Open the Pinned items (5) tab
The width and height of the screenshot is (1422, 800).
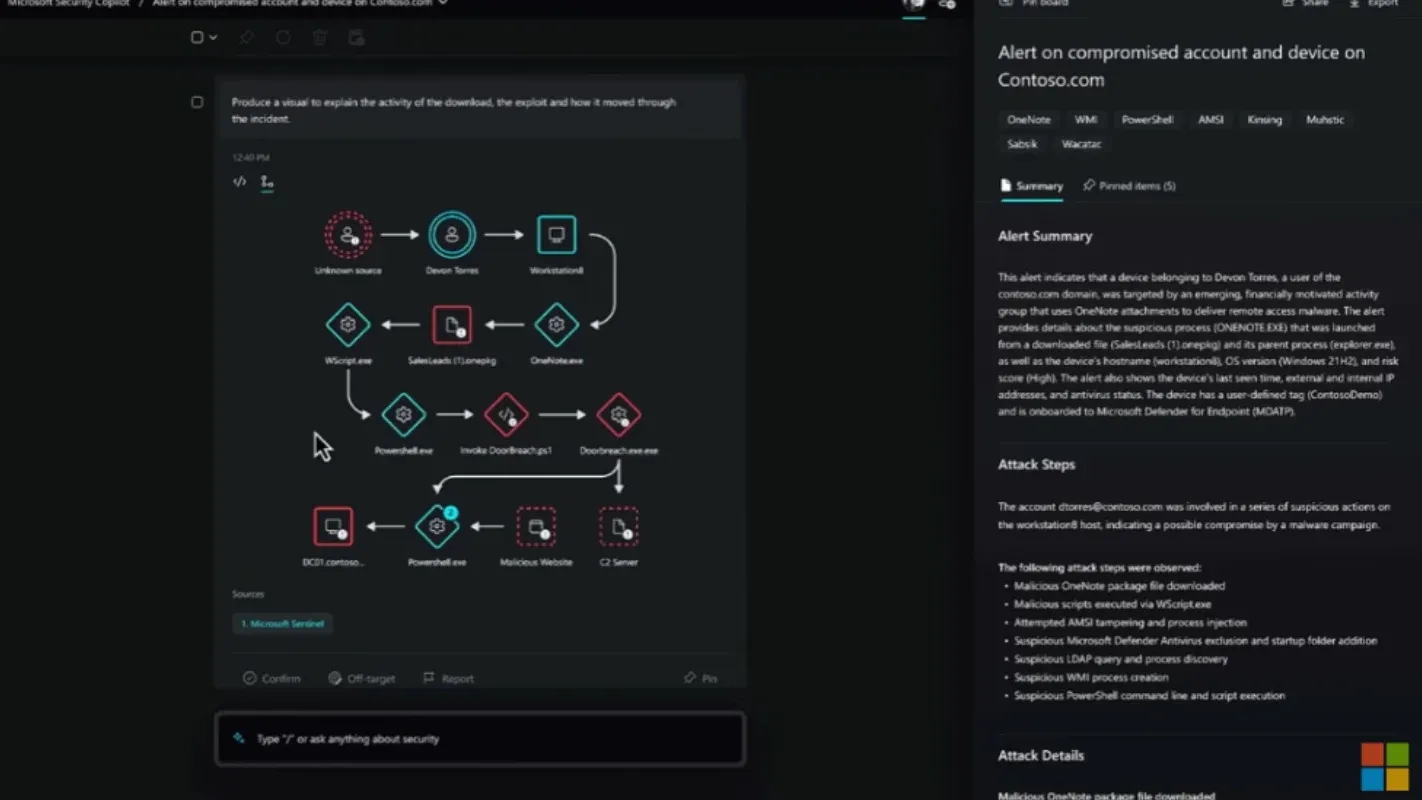1130,186
